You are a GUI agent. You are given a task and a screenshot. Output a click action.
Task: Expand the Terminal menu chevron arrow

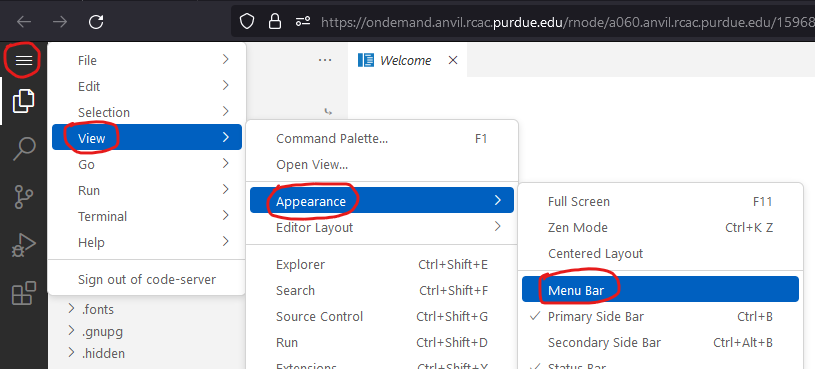226,215
